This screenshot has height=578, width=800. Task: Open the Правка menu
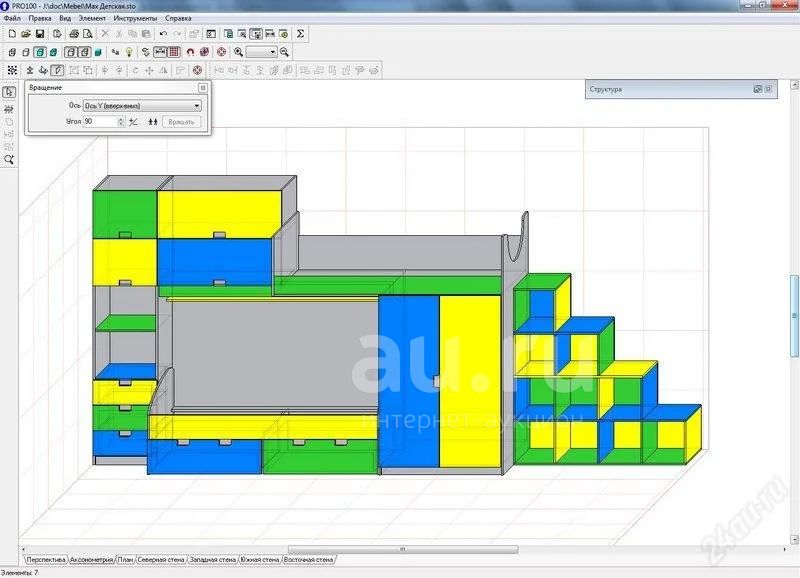pos(40,18)
